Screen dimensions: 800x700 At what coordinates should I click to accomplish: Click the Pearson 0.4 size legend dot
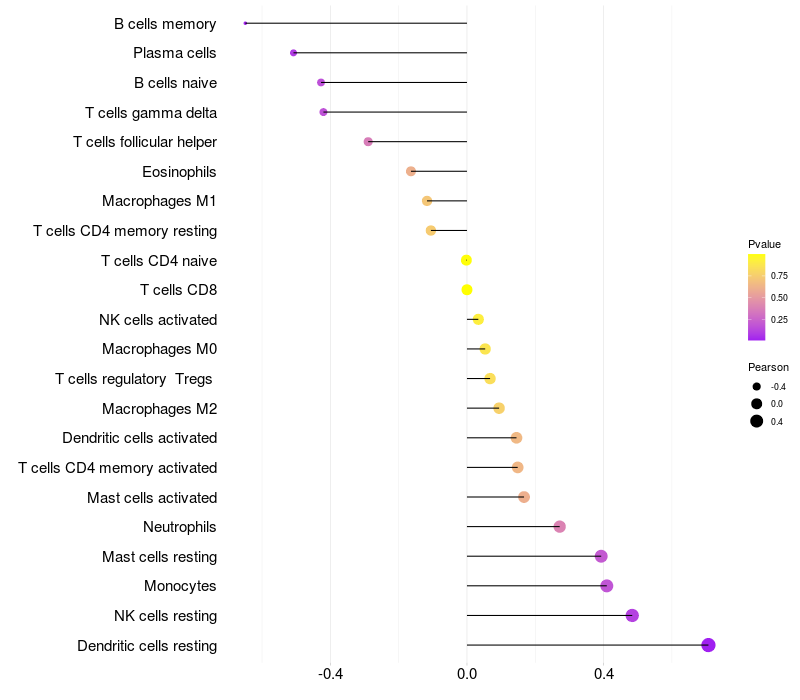point(757,421)
